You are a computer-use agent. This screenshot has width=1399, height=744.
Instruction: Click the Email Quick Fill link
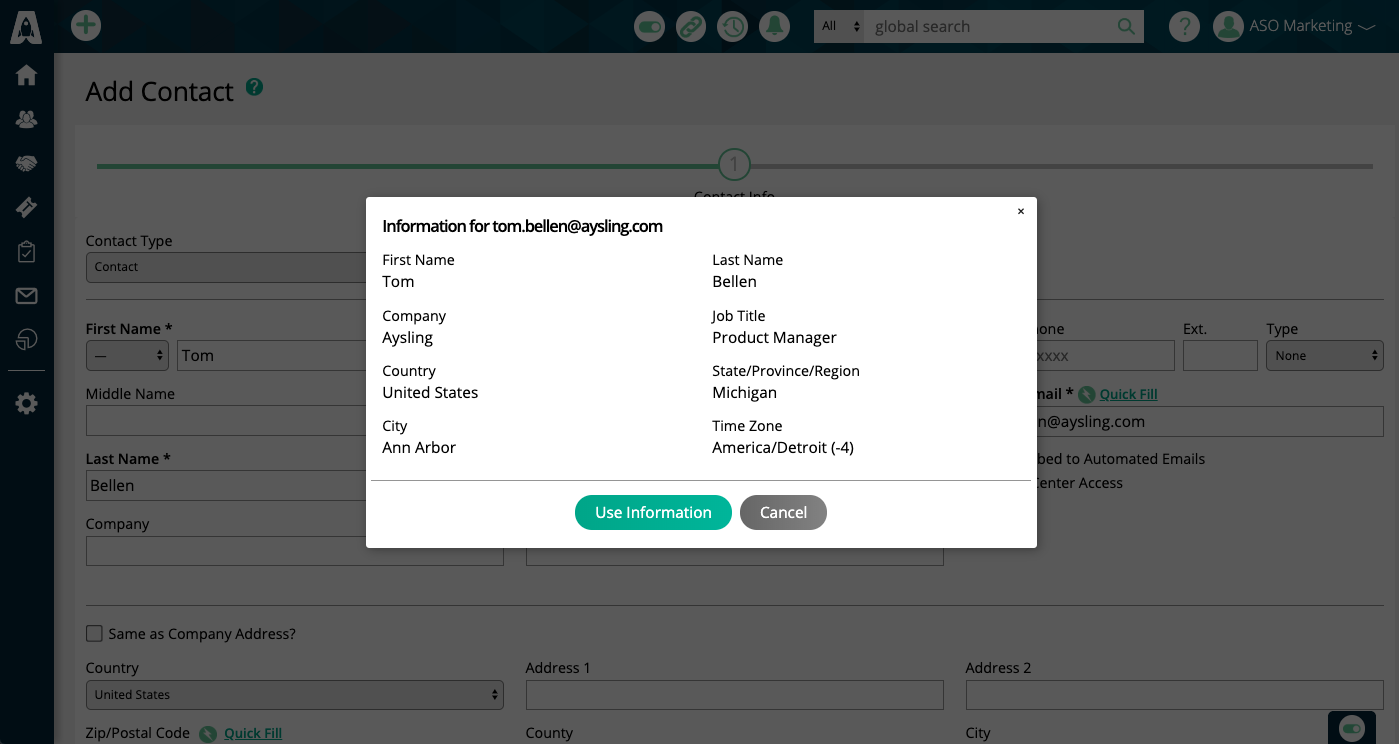(1128, 394)
